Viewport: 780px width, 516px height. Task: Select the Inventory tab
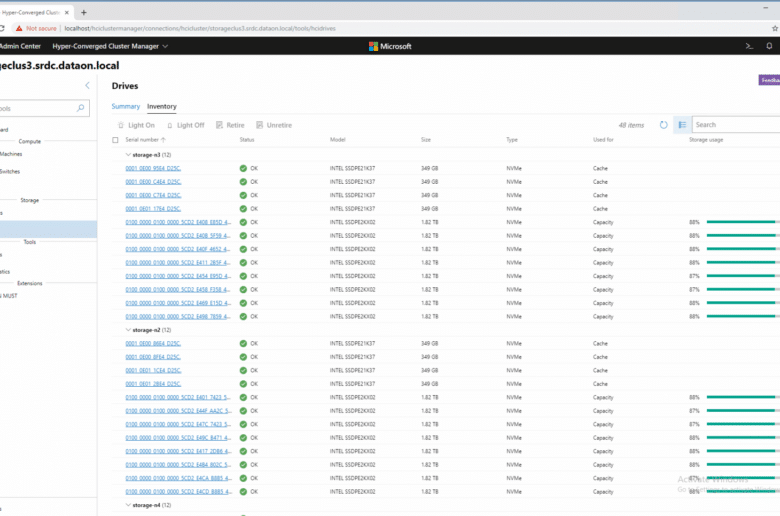[162, 106]
